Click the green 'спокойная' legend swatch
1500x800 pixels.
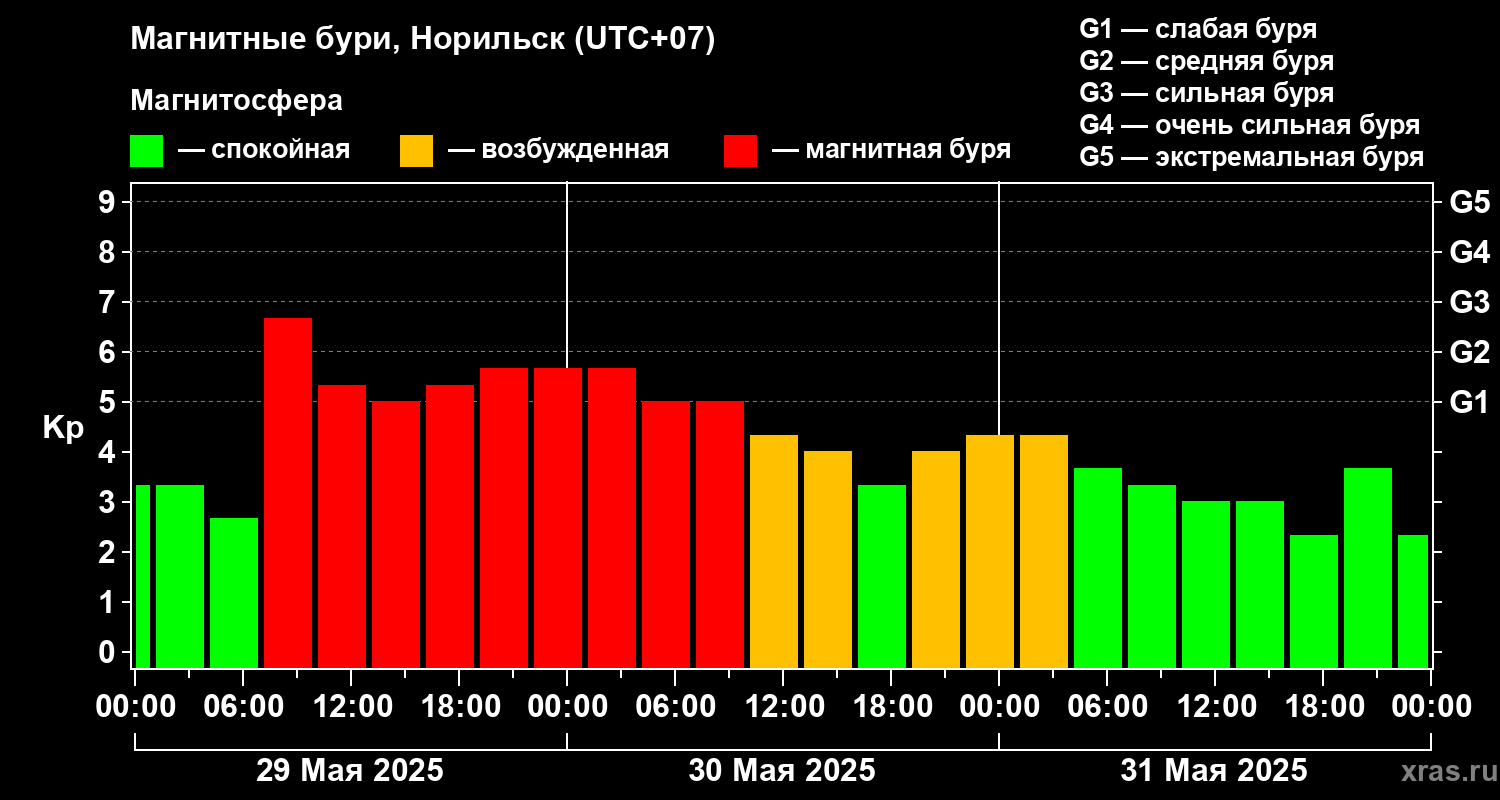click(x=146, y=151)
